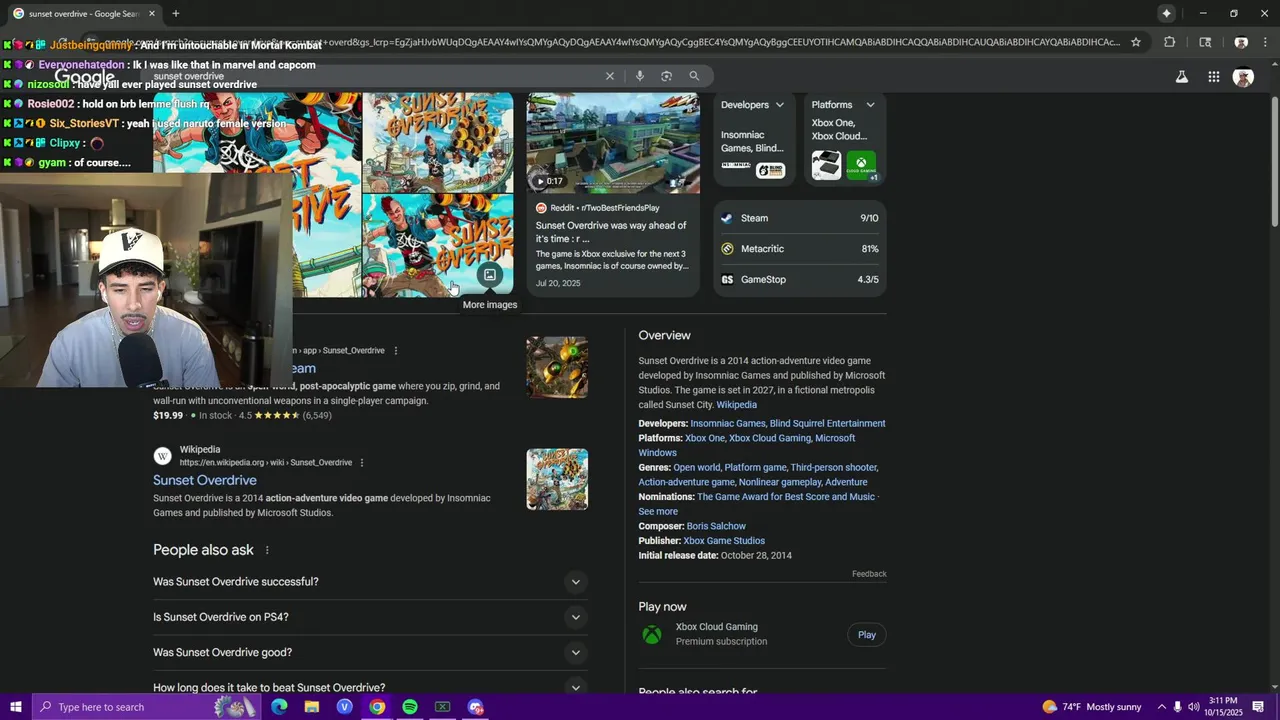Open the Game Award for Best Score link
Screen dimensions: 1280x720
tap(786, 497)
